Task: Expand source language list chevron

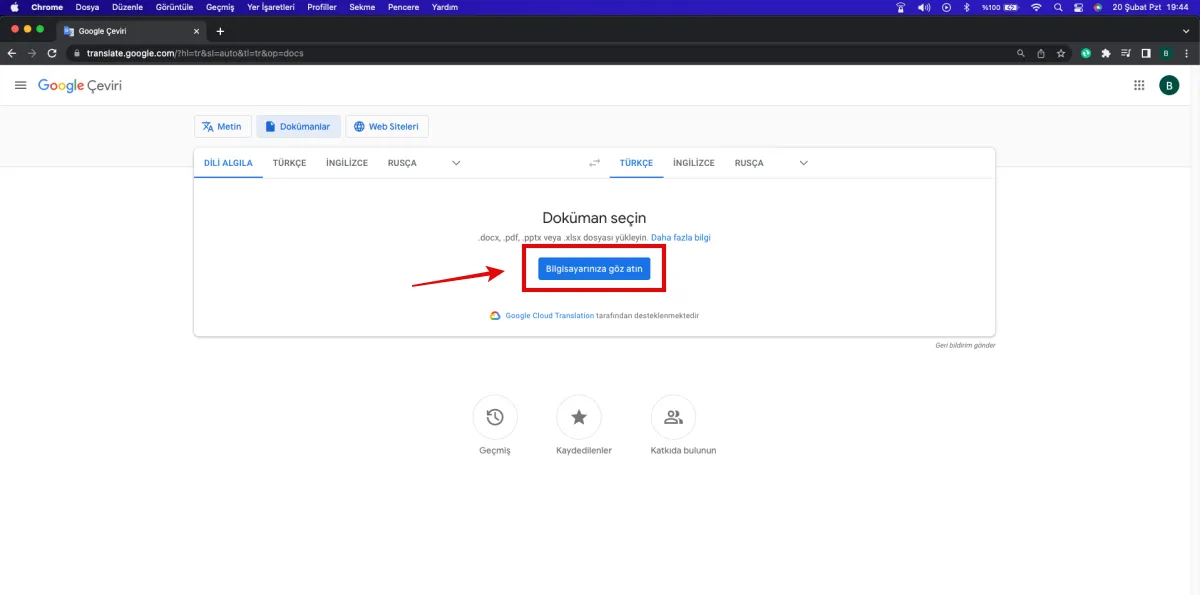Action: (456, 163)
